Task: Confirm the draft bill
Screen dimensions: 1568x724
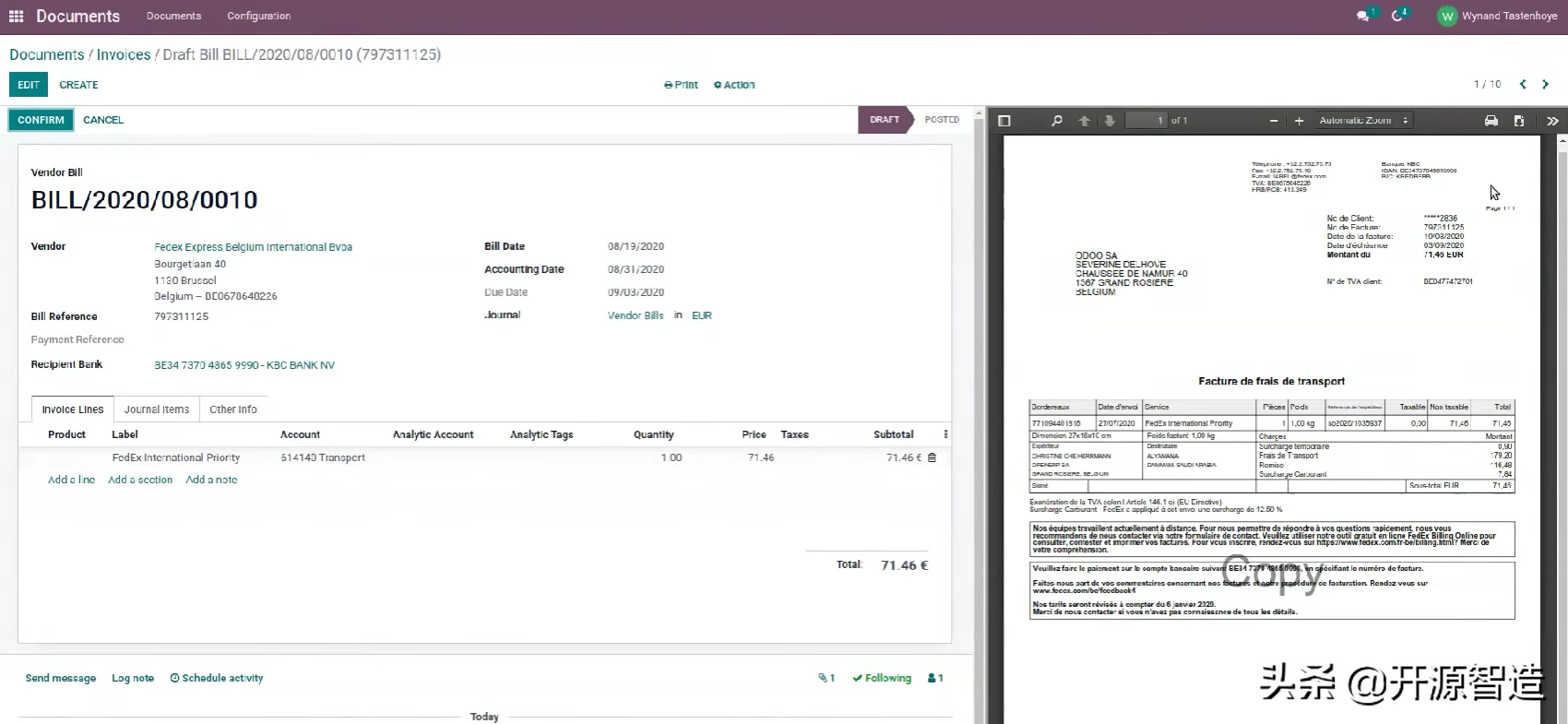Action: click(x=41, y=120)
